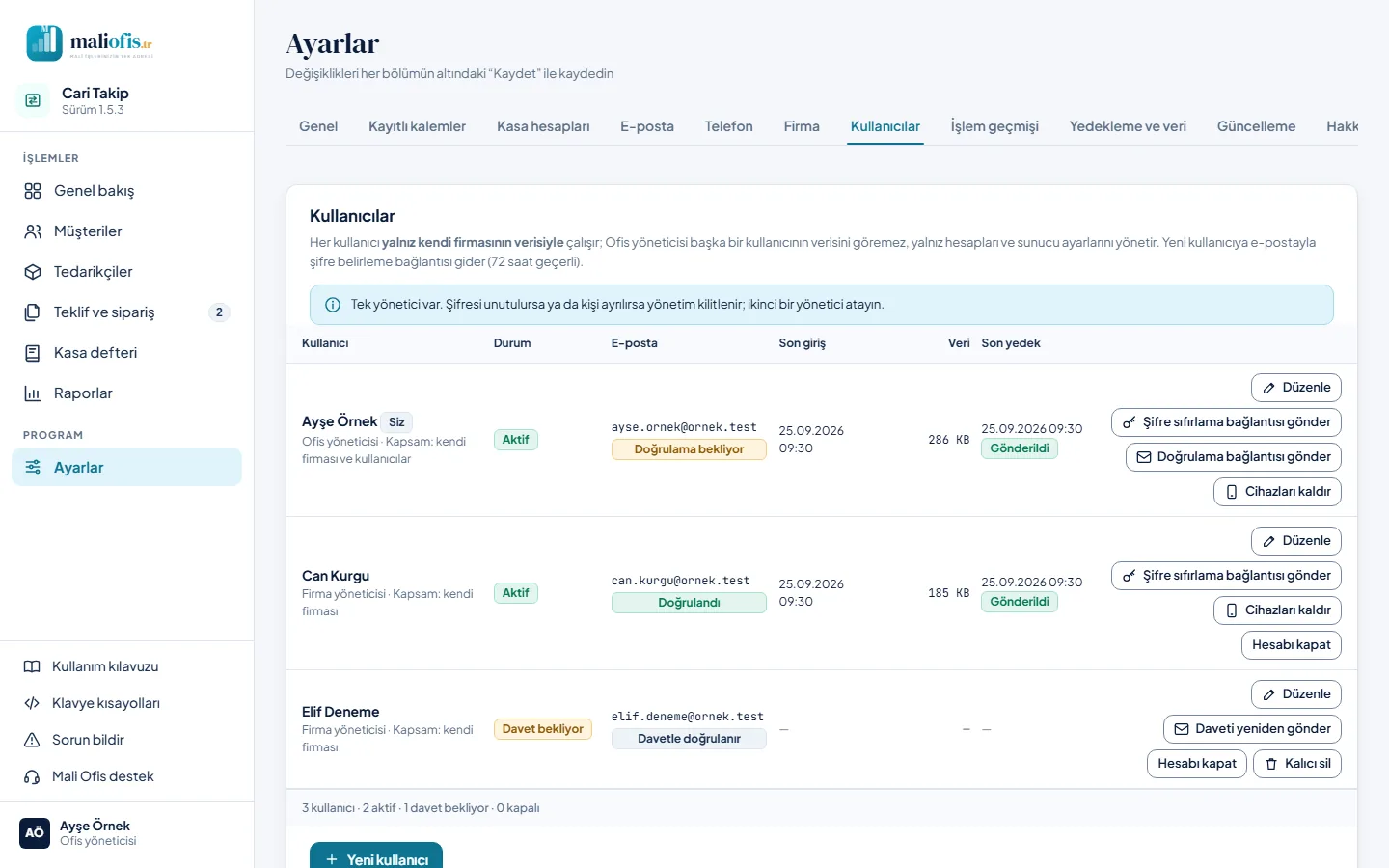Viewport: 1389px width, 868px height.
Task: Open Teklif ve sipariş documents icon
Action: tap(33, 312)
